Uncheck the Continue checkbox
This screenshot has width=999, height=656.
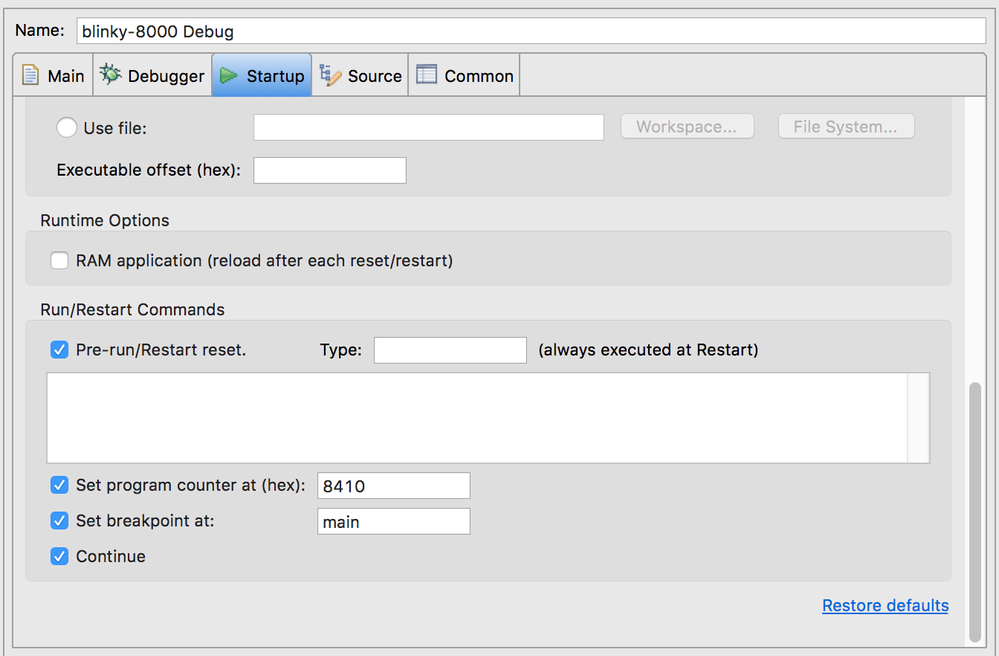tap(59, 556)
